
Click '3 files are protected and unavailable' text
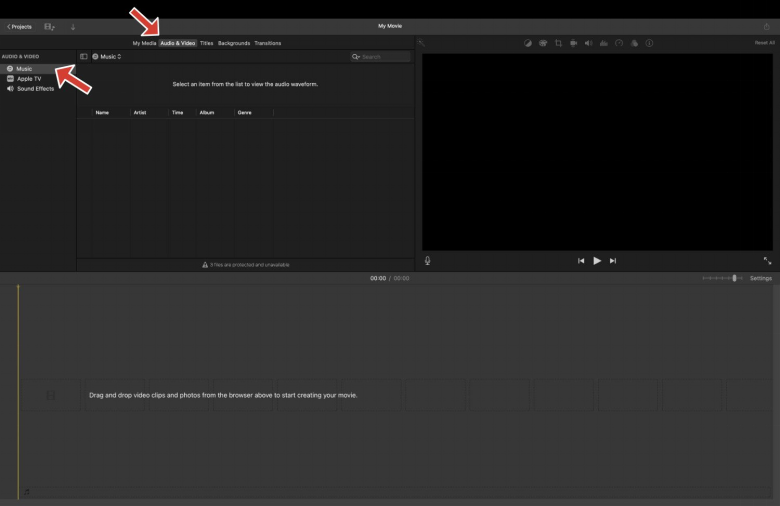[x=250, y=265]
